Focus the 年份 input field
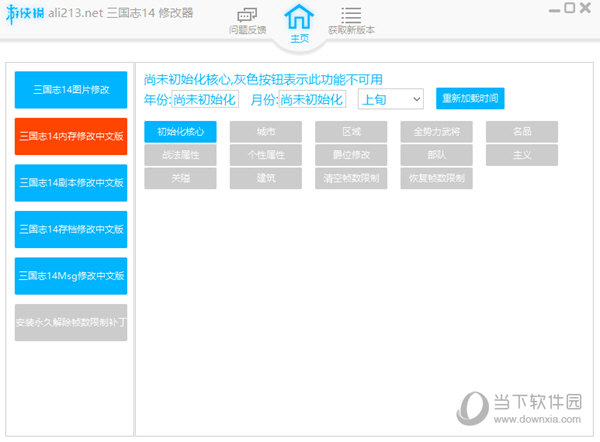The height and width of the screenshot is (442, 600). [x=205, y=99]
